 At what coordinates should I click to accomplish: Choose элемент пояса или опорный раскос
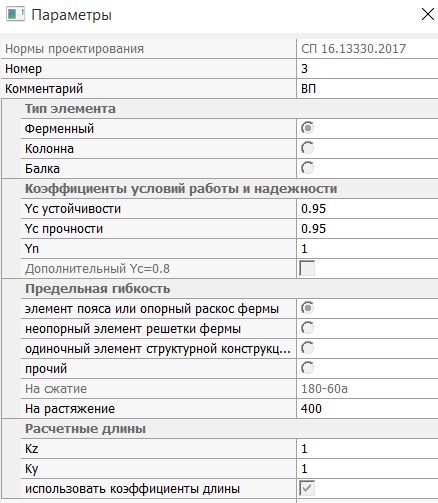click(307, 308)
